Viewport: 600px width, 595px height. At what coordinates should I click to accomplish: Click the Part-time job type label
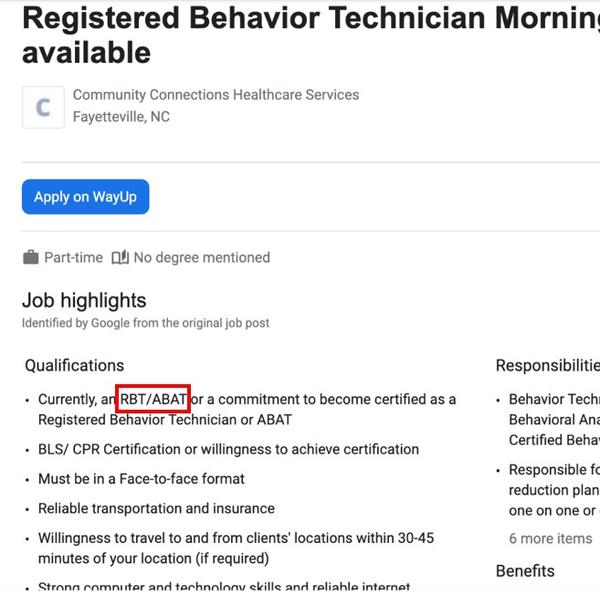(73, 257)
